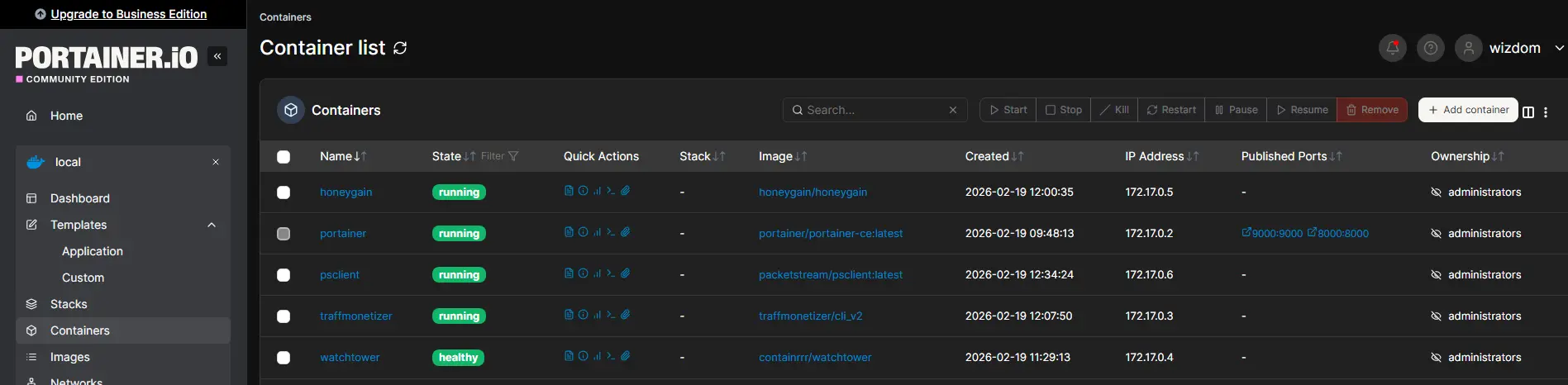The height and width of the screenshot is (385, 1568).
Task: Attach to the psclient container
Action: click(626, 273)
